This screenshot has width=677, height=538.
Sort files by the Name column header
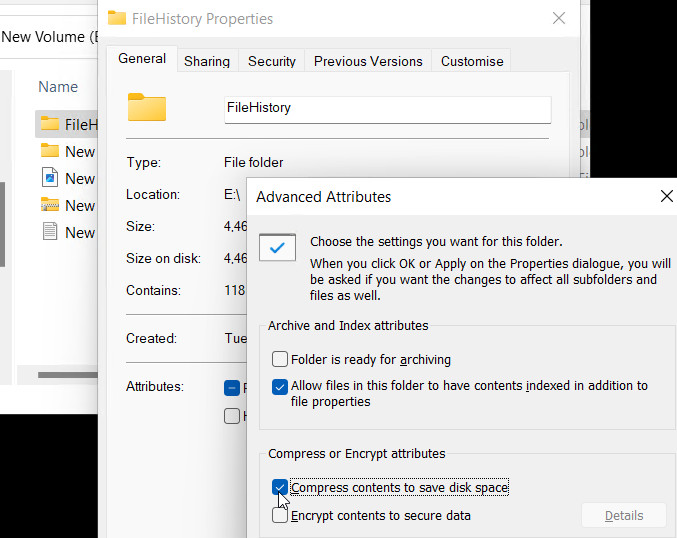pos(58,87)
